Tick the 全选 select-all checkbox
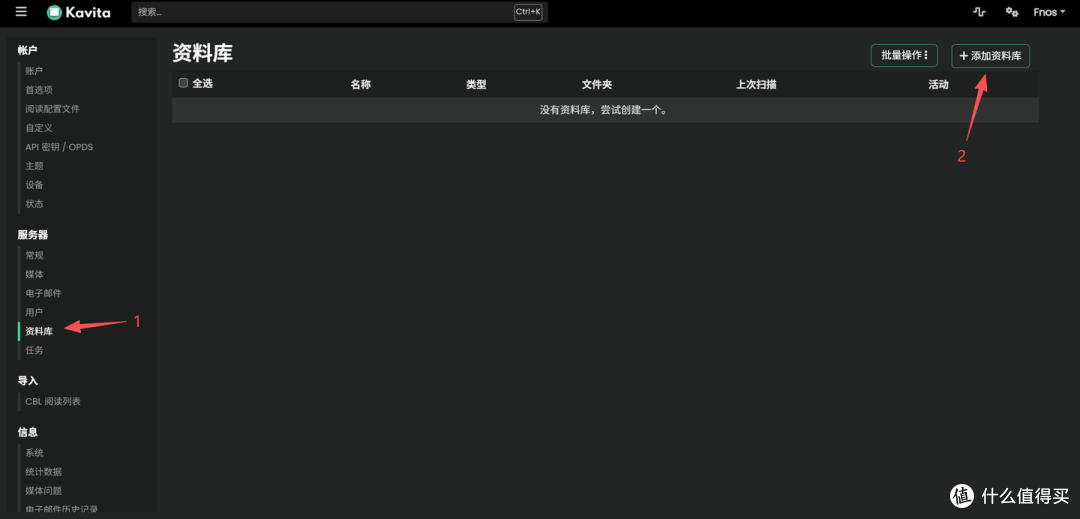 click(183, 83)
